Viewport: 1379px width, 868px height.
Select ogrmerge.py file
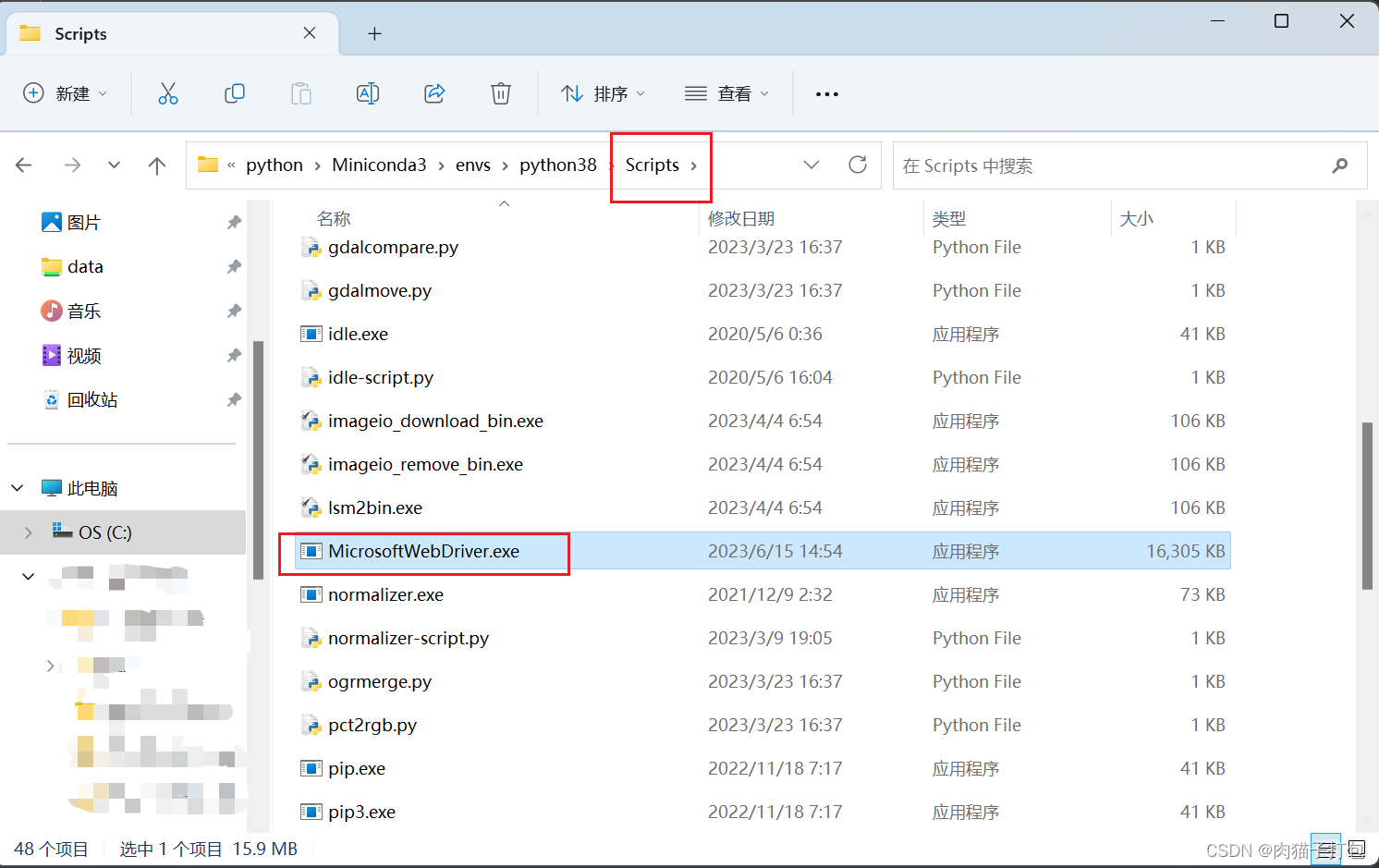[380, 681]
